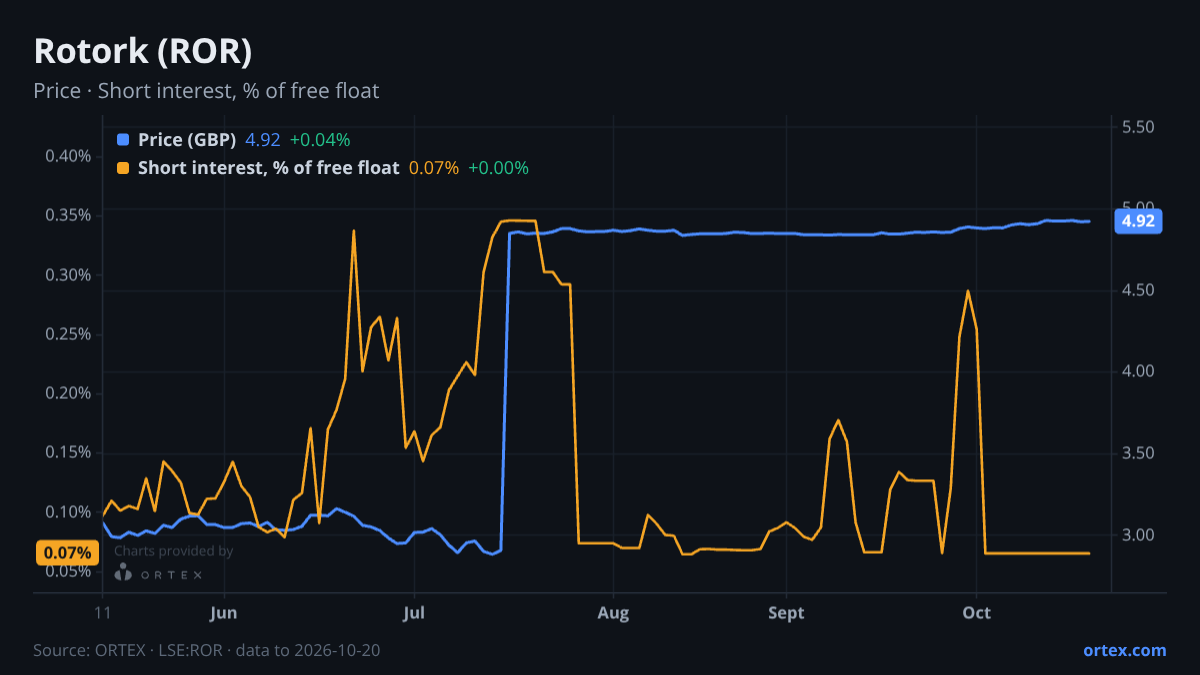This screenshot has width=1200, height=675.
Task: Click the 5.50 right axis label
Action: tap(1138, 127)
